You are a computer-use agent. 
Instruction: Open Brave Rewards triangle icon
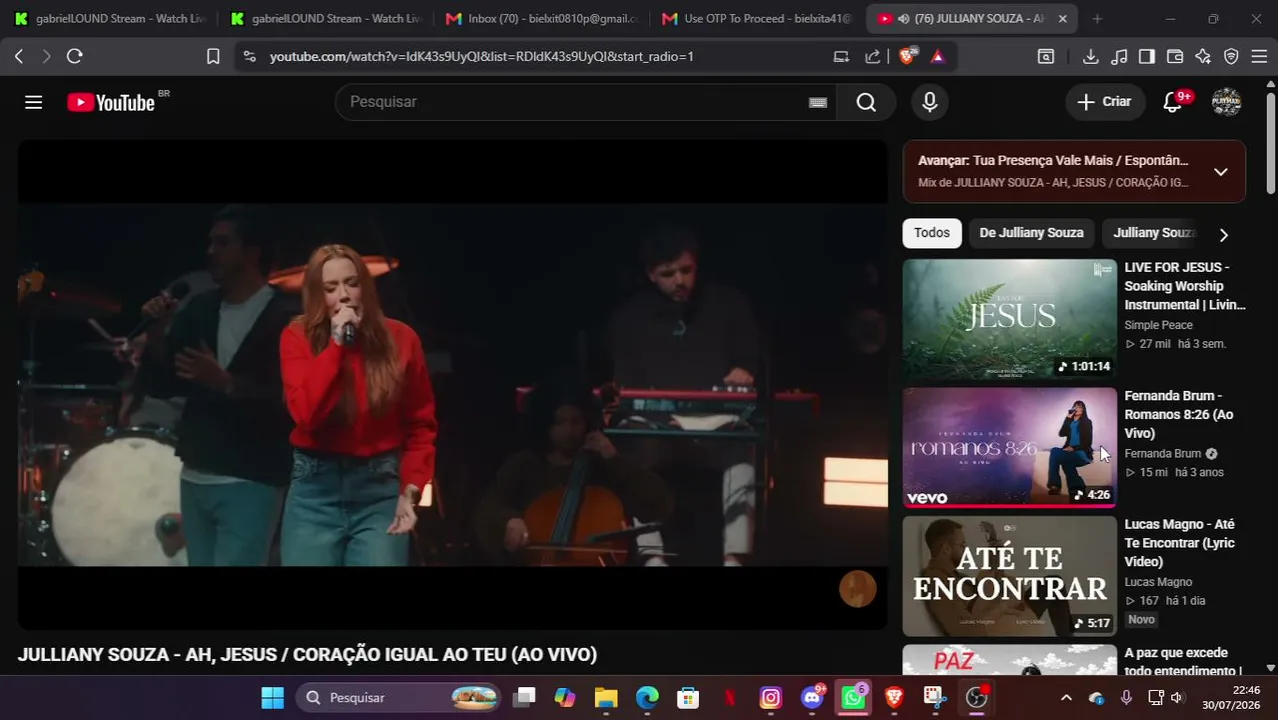click(x=937, y=56)
